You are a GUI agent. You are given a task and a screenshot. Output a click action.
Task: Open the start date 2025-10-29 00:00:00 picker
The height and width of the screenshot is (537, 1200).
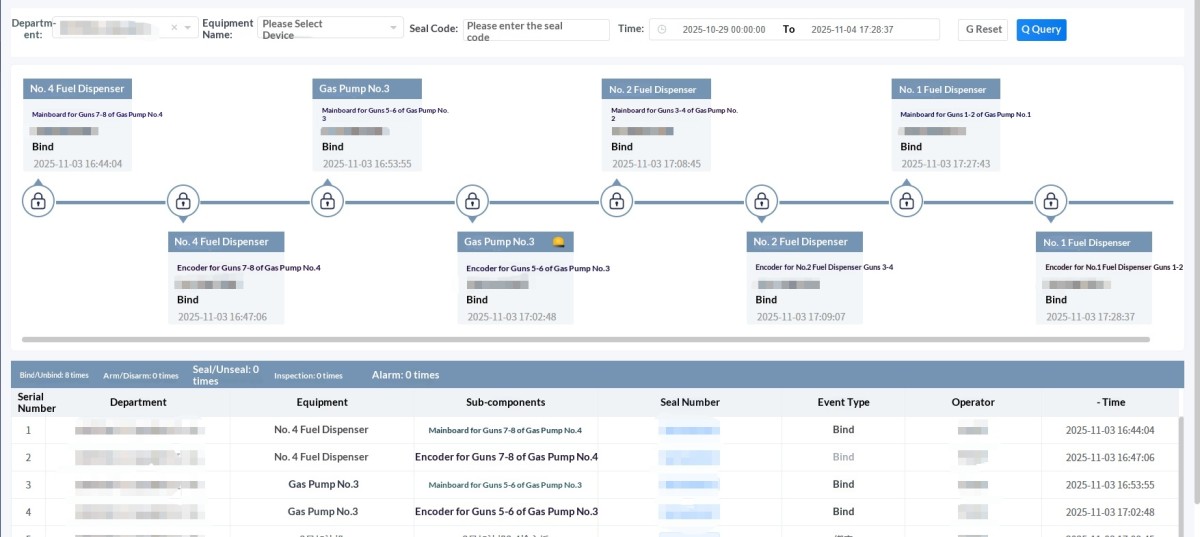tap(724, 30)
